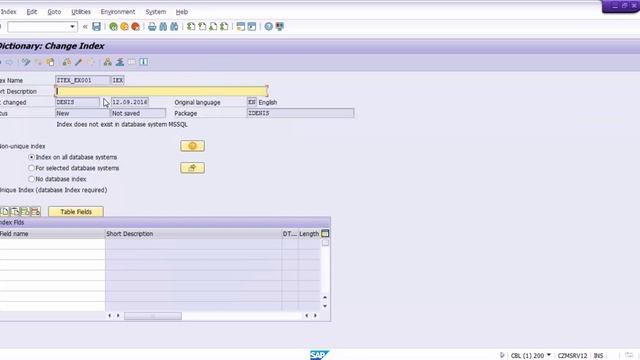Viewport: 640px width, 360px height.
Task: Click the Create New Session icon
Action: (x=241, y=27)
